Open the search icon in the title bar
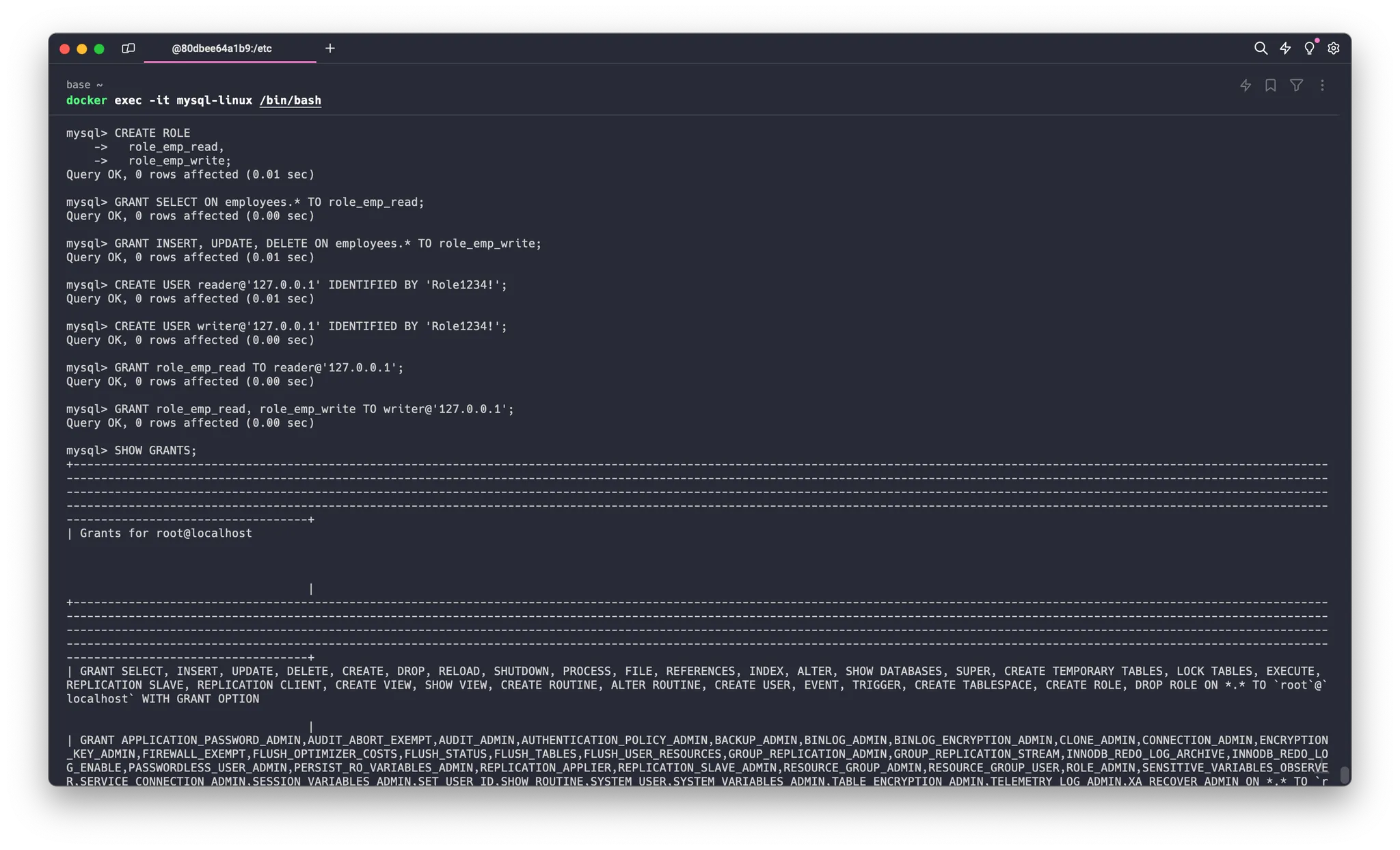The width and height of the screenshot is (1400, 850). [1261, 49]
